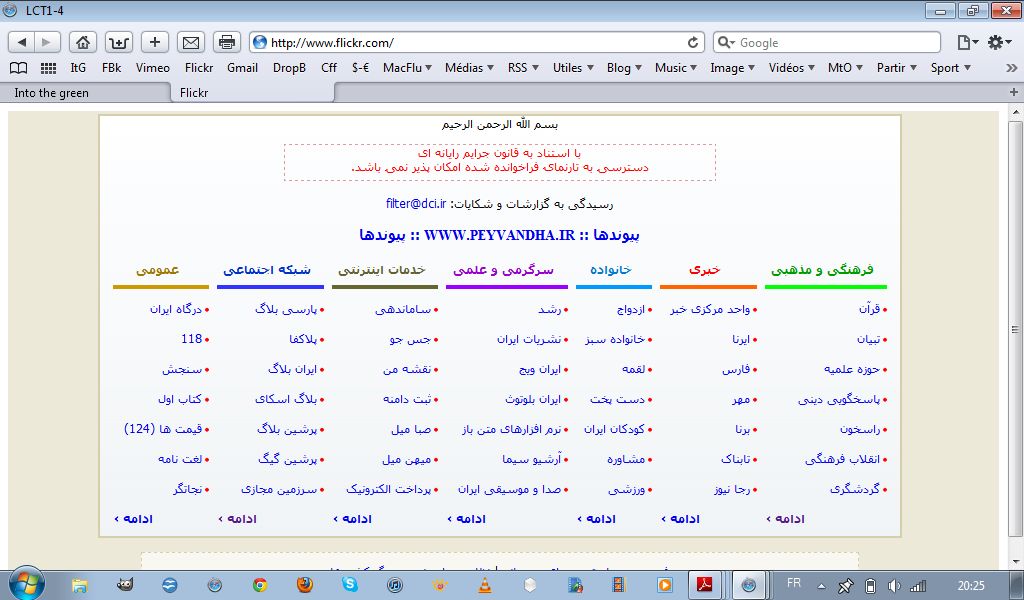The width and height of the screenshot is (1024, 600).
Task: Launch Firefox from the taskbar
Action: 304,585
